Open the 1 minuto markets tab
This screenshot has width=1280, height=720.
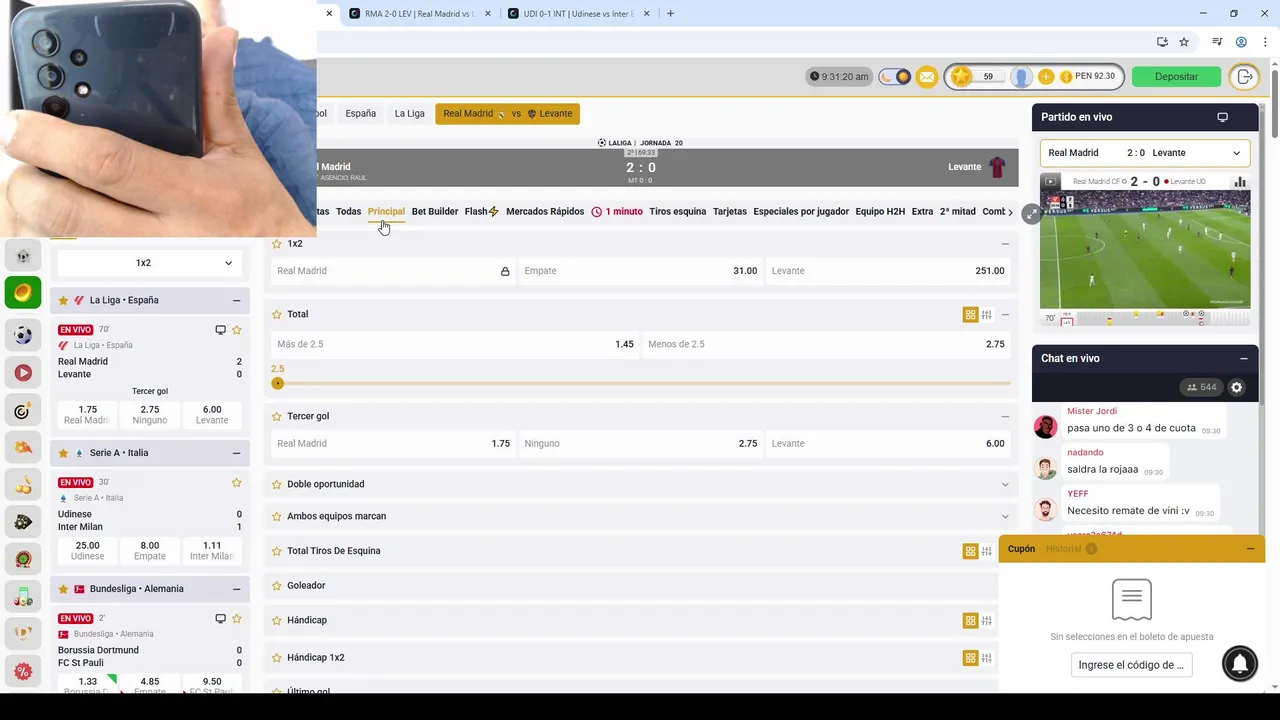point(617,212)
